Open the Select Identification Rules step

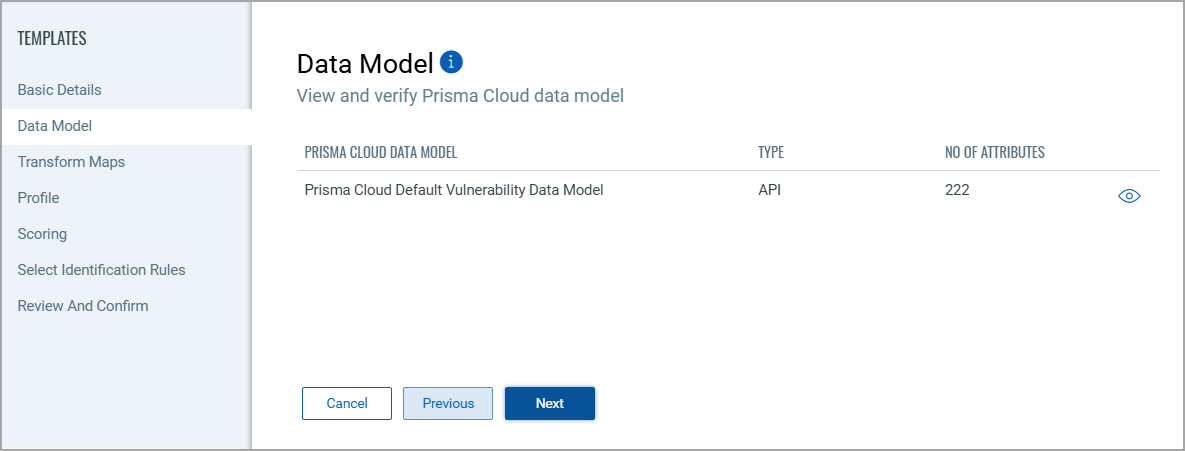pos(101,270)
